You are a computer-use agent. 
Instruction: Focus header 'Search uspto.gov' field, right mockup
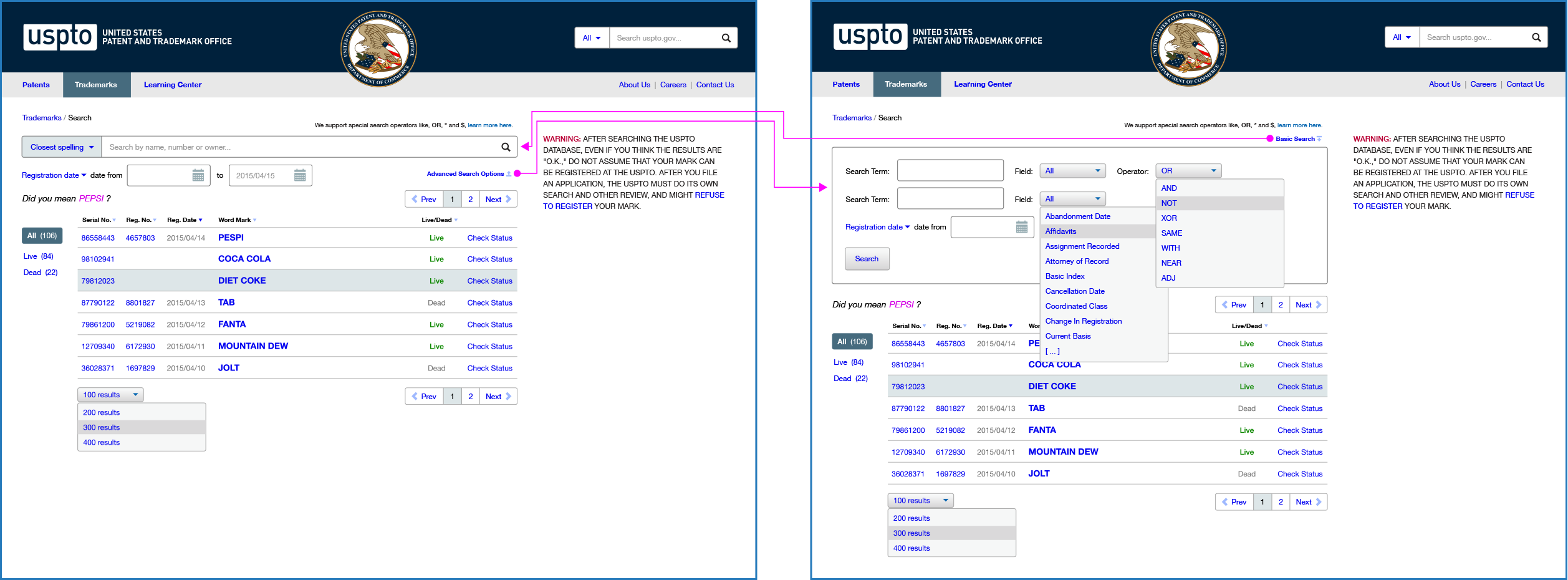pos(1473,37)
